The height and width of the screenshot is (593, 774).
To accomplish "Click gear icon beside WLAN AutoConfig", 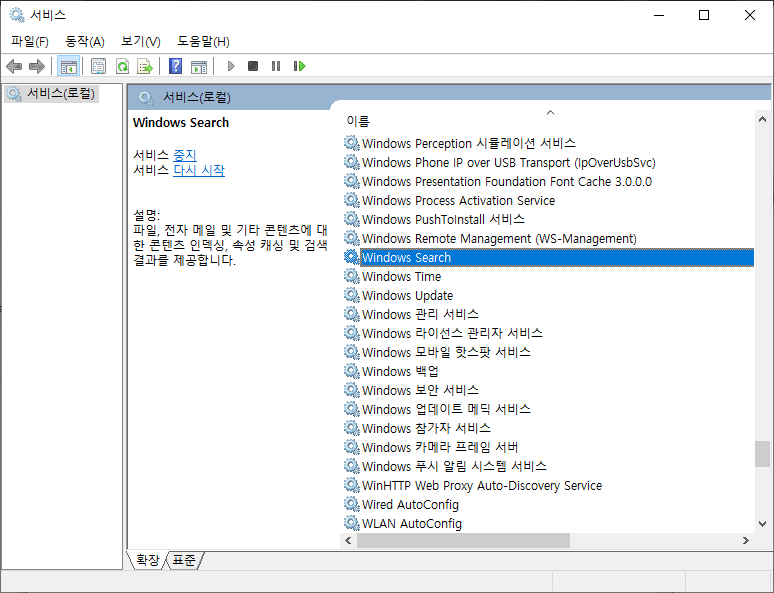I will 351,523.
